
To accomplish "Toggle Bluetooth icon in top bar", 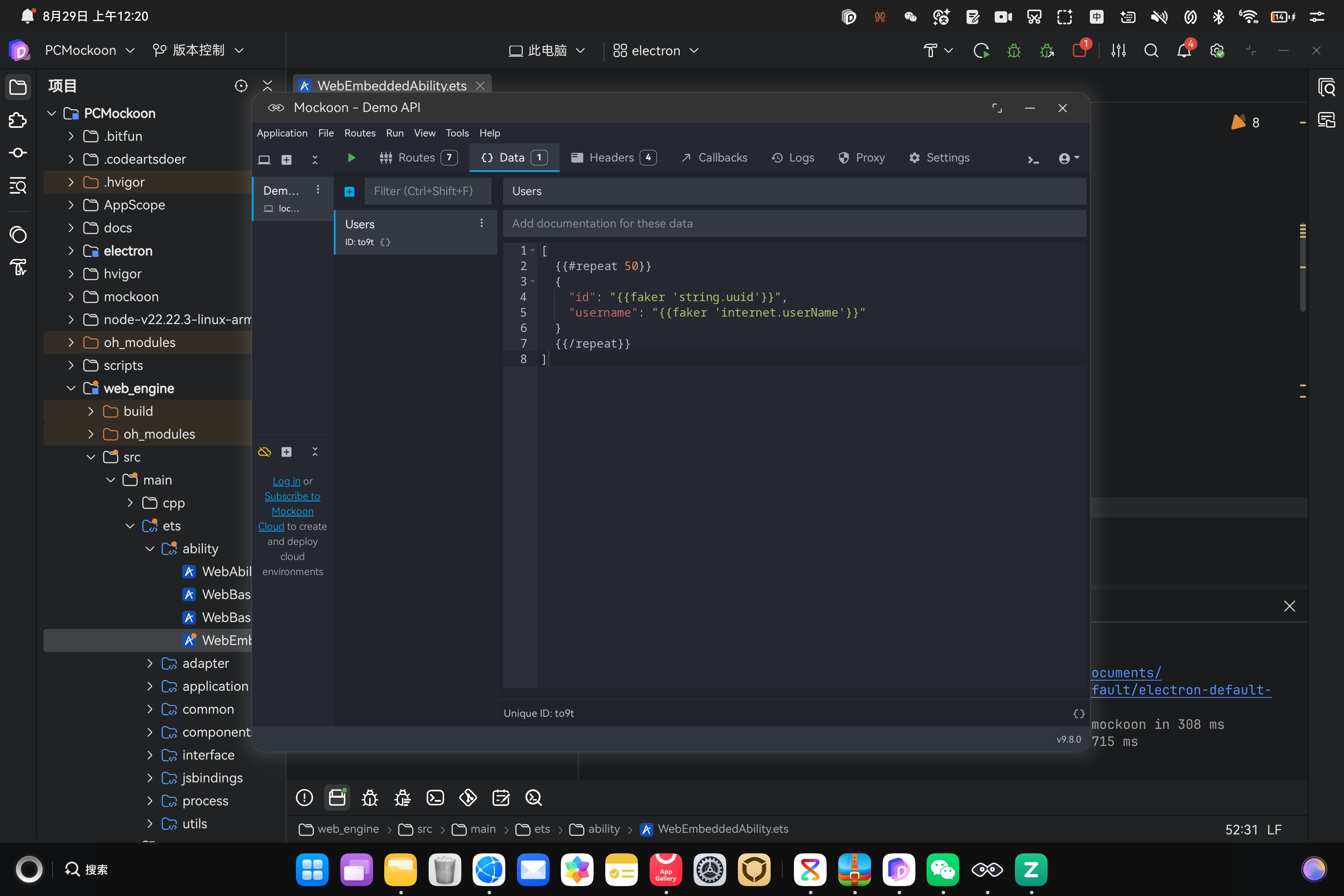I will click(1218, 16).
